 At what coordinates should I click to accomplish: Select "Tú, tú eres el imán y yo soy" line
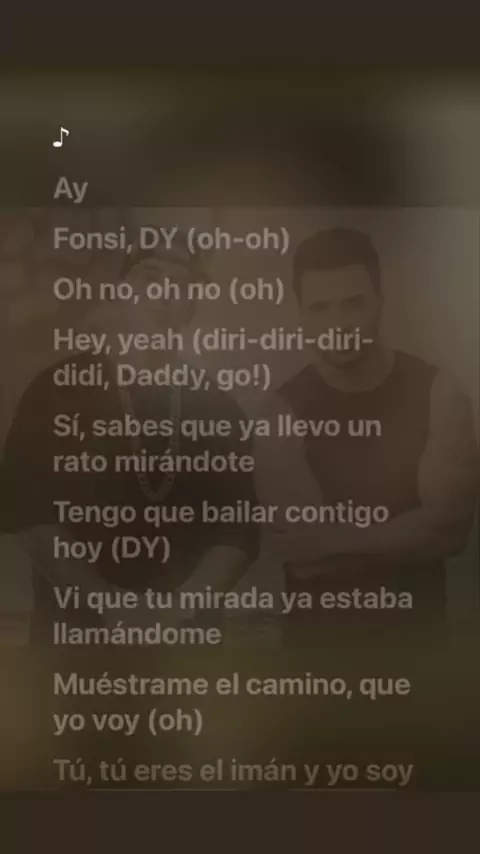(233, 772)
